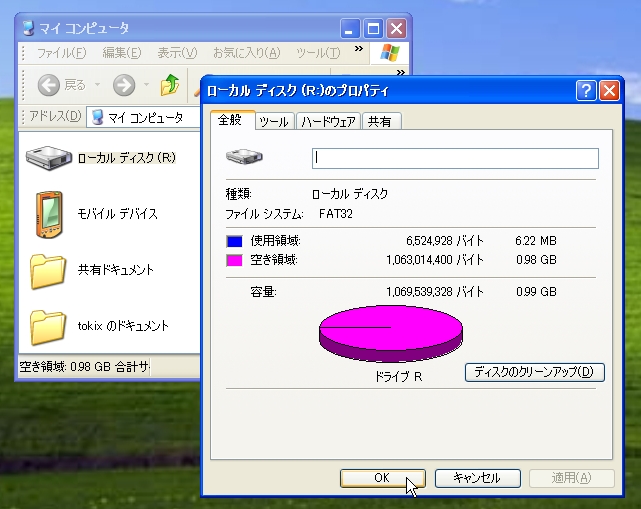Click the Windows flag logo in My Computer
Image resolution: width=641 pixels, height=509 pixels.
coord(390,53)
